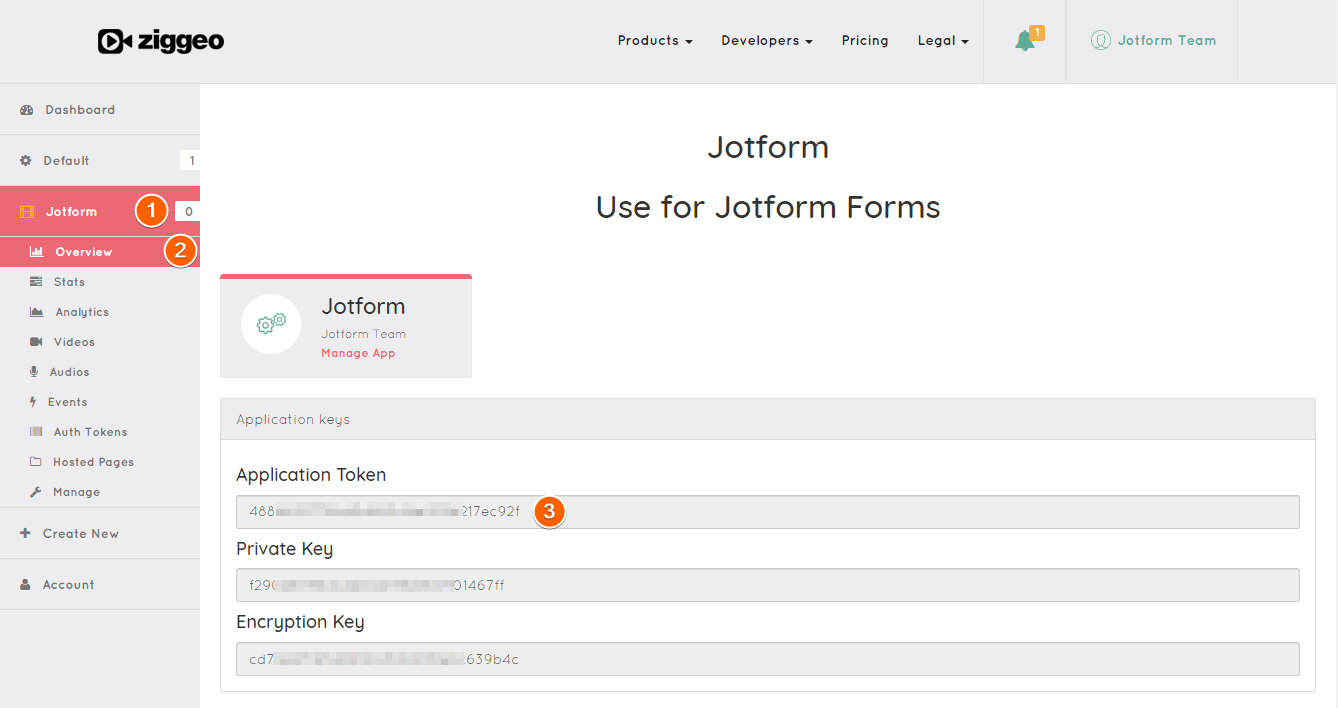Open Stats in the sidebar

69,282
